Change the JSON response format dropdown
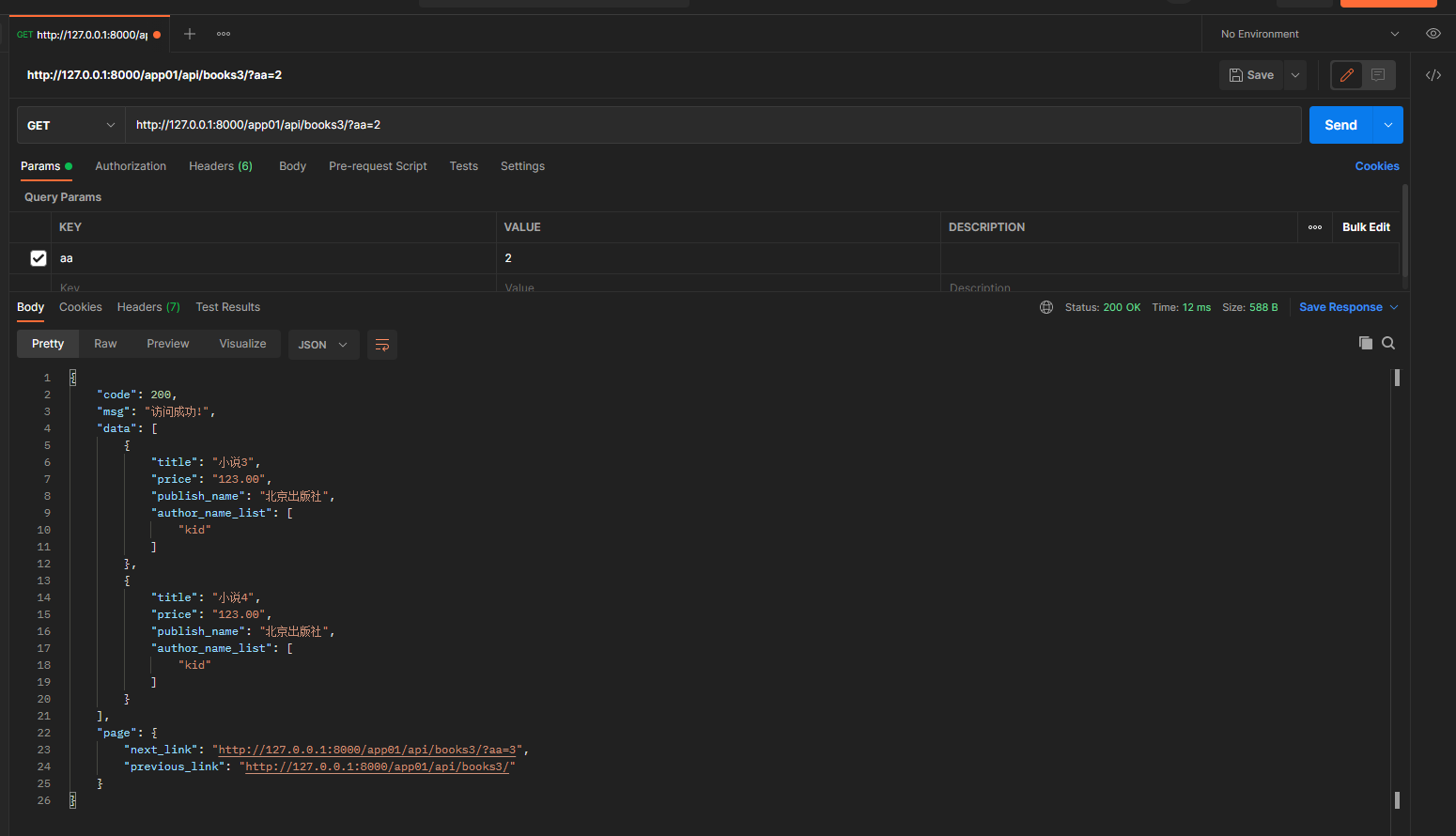This screenshot has height=836, width=1456. point(323,345)
